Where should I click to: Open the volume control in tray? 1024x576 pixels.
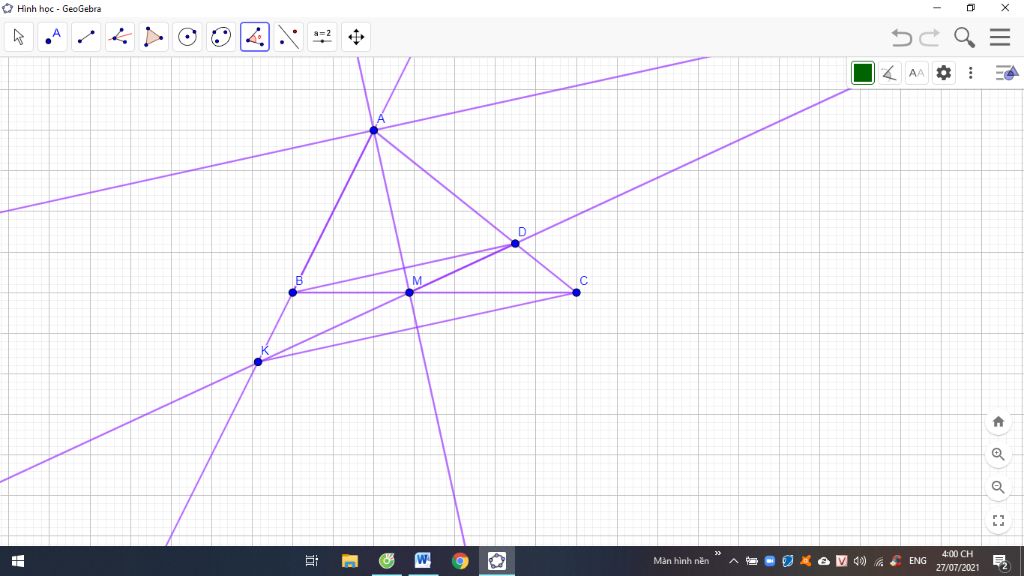[x=859, y=561]
